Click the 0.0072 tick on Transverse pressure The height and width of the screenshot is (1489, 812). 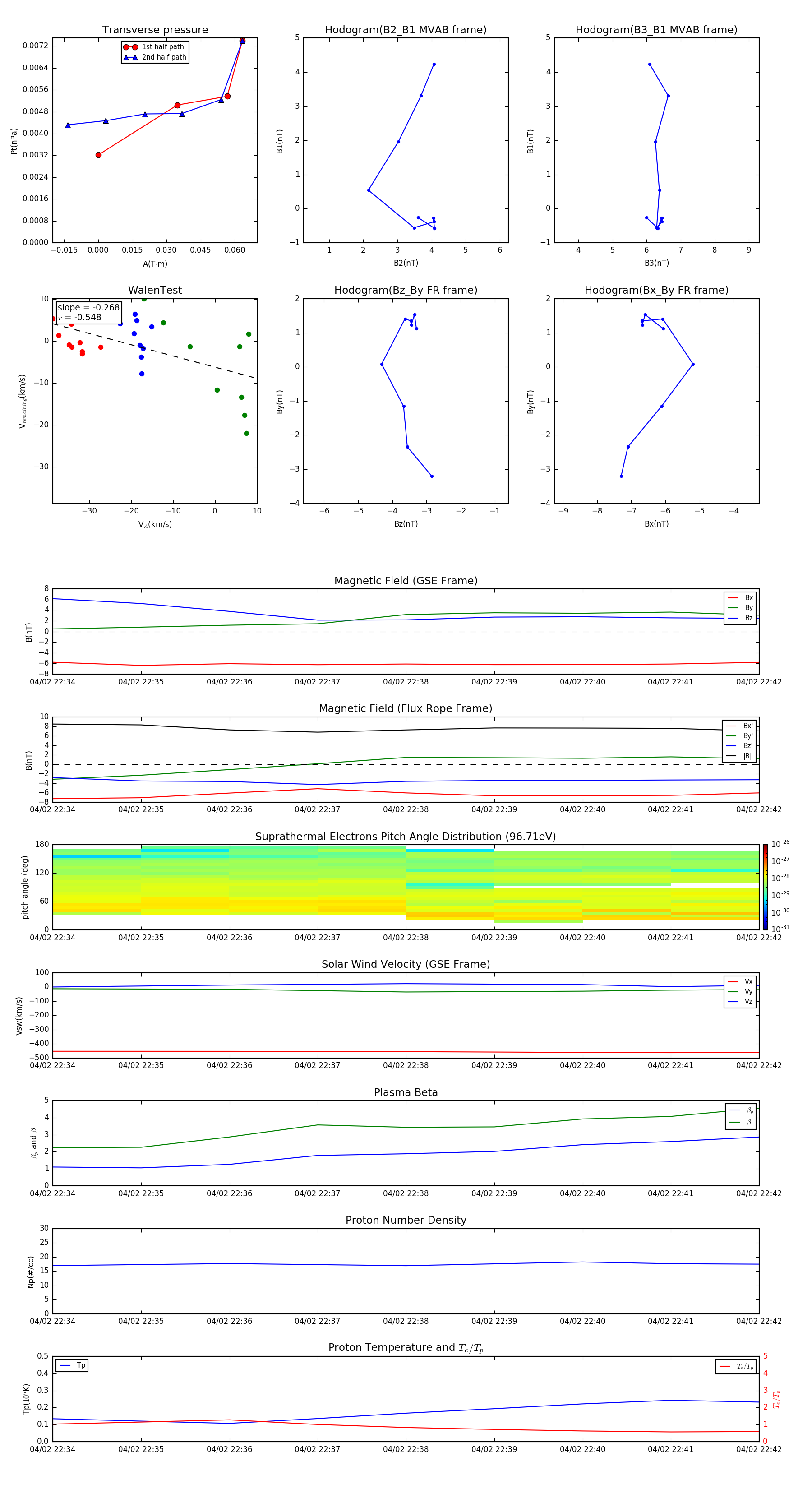point(35,46)
